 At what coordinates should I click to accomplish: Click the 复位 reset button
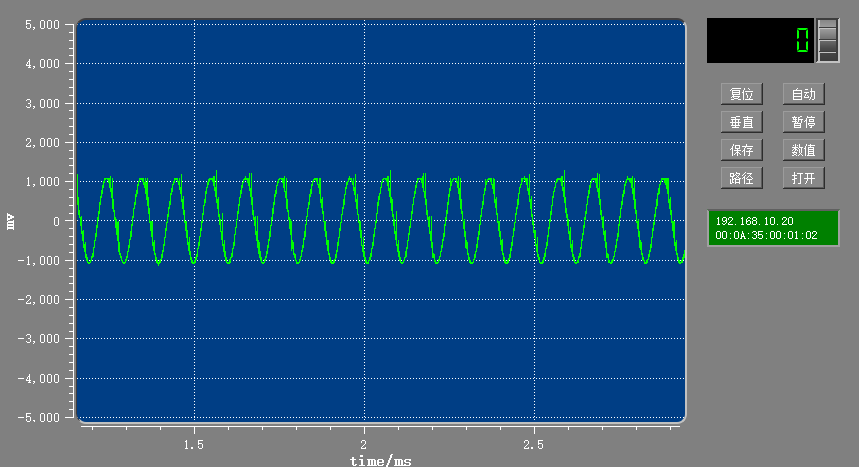(x=742, y=94)
